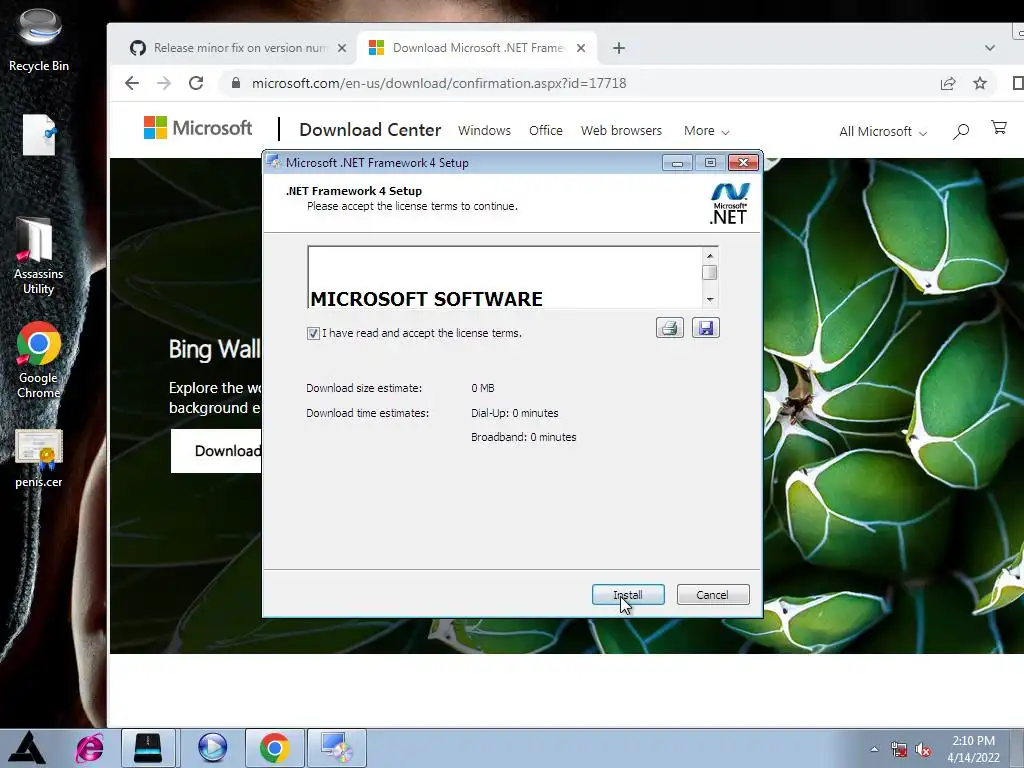The image size is (1024, 768).
Task: Cancel the .NET Framework 4 setup
Action: point(712,594)
